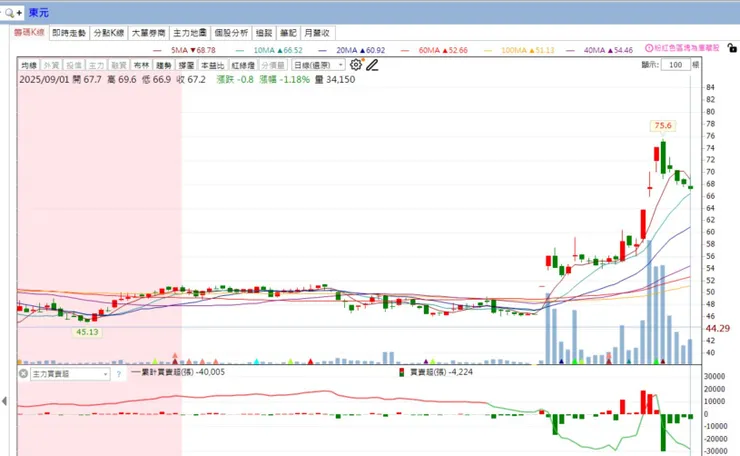Click the 5MA legend line swatch
Image resolution: width=740 pixels, height=456 pixels.
[x=157, y=50]
